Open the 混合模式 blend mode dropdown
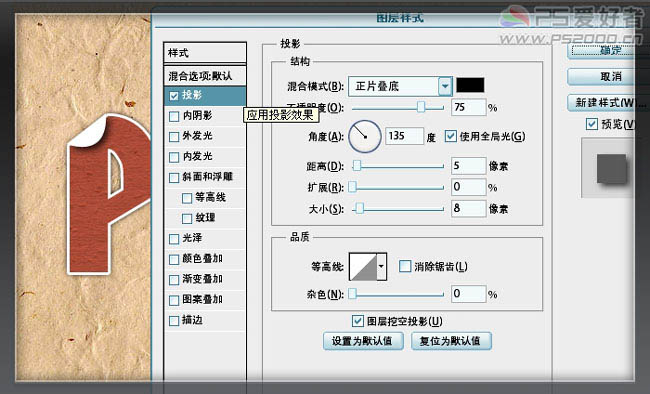This screenshot has height=394, width=650. (x=400, y=86)
